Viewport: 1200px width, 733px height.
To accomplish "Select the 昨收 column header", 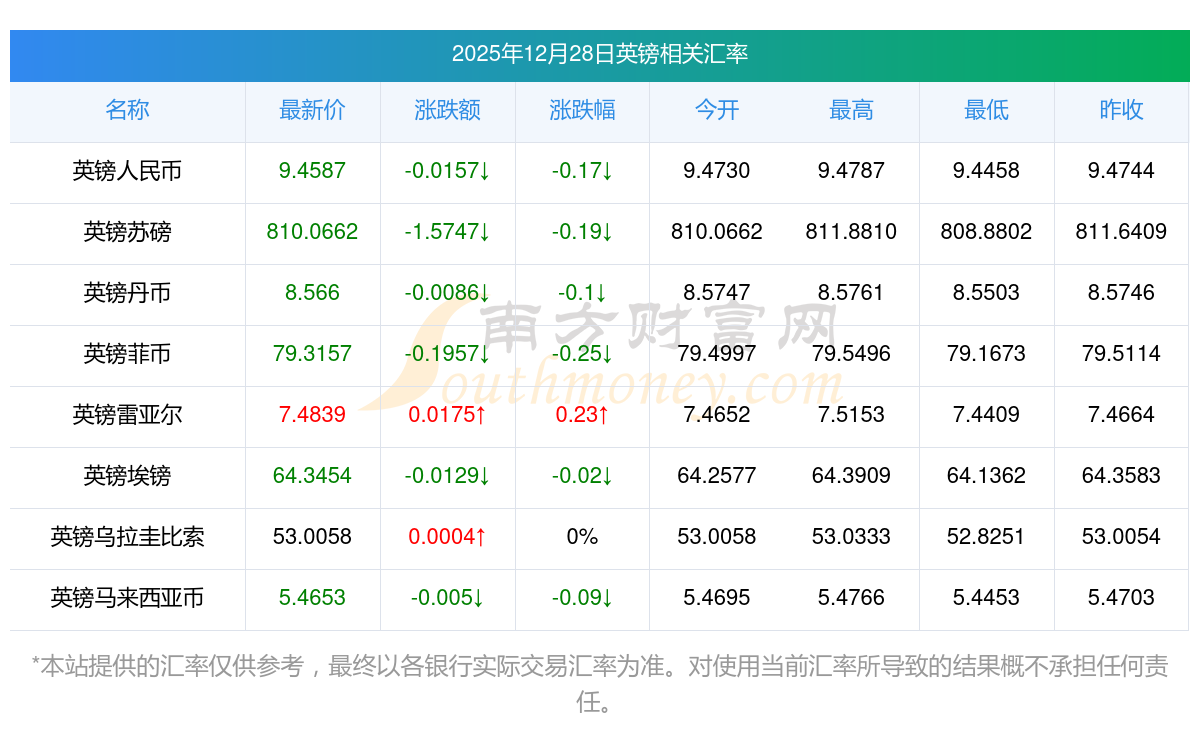I will 1121,110.
